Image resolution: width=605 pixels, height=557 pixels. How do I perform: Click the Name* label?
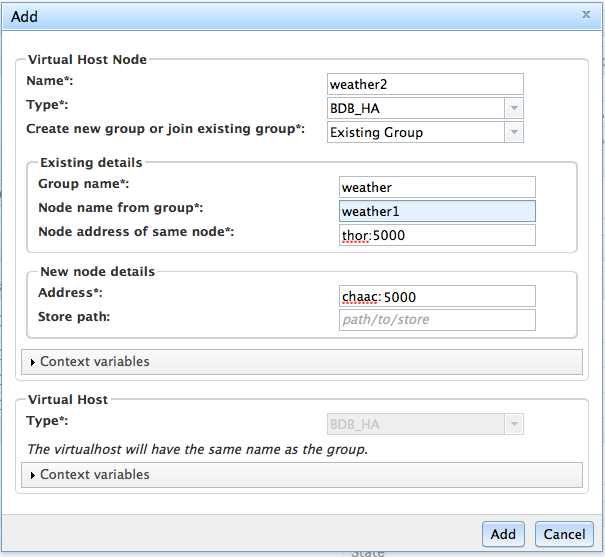coord(50,80)
